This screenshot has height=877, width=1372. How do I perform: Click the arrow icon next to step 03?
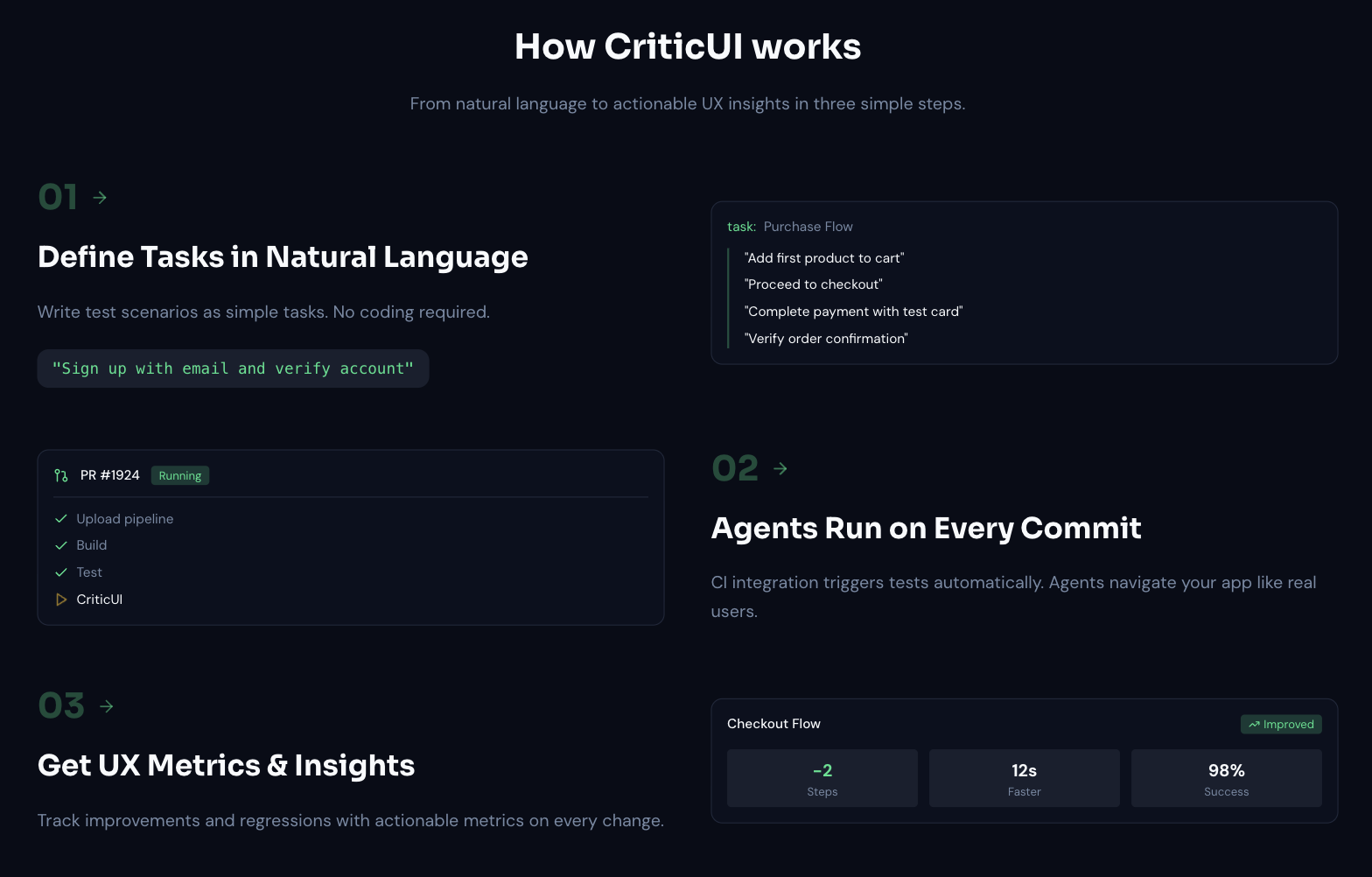pyautogui.click(x=107, y=706)
